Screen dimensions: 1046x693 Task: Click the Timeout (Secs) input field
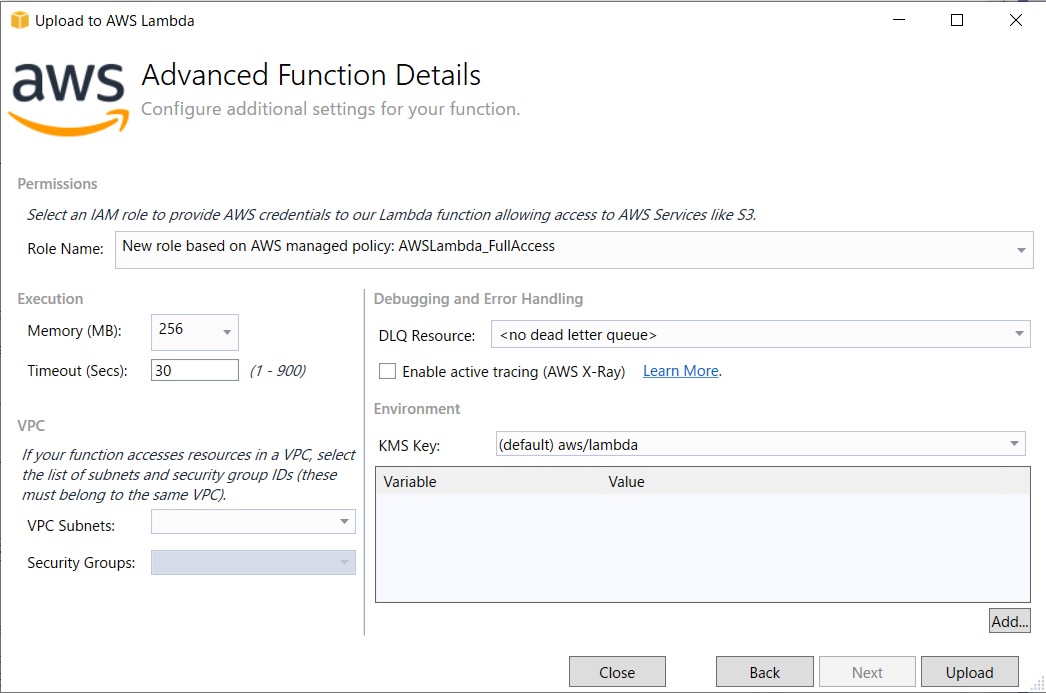click(x=194, y=370)
